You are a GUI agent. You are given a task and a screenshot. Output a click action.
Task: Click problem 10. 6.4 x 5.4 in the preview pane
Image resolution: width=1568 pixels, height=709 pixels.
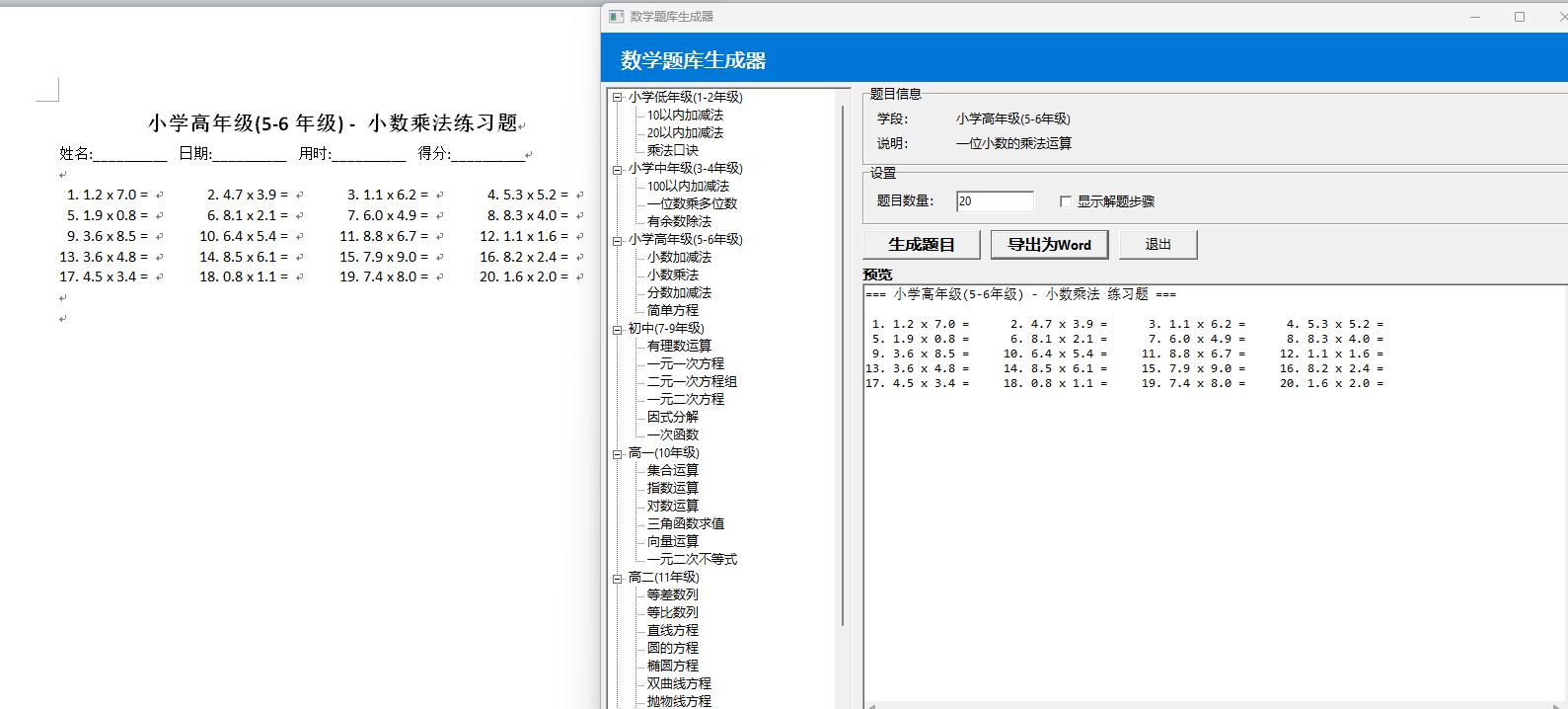click(1055, 354)
